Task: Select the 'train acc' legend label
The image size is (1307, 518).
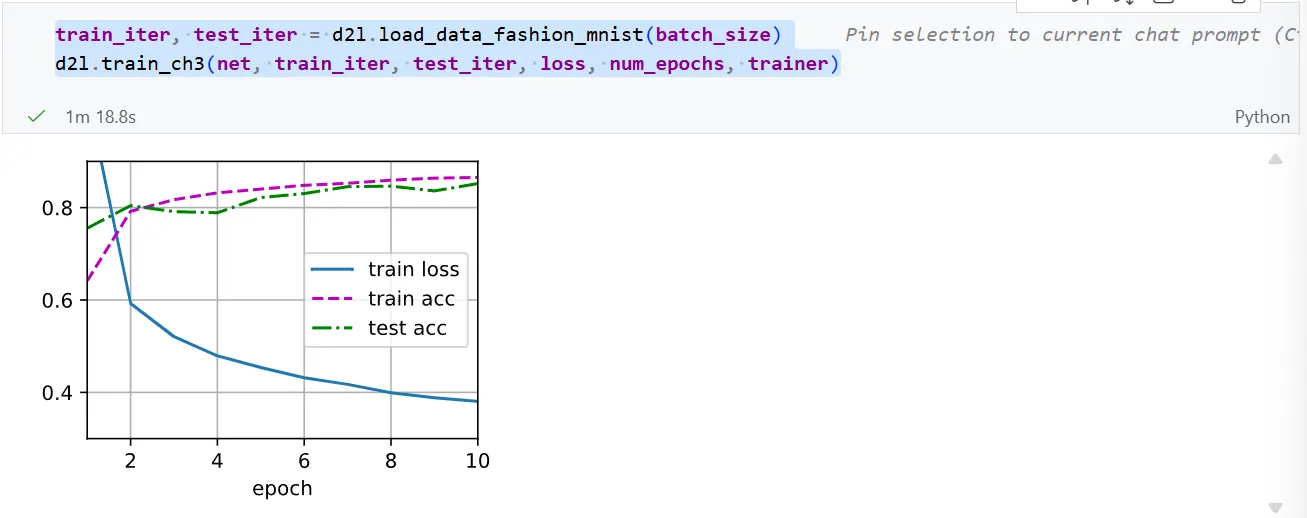Action: pyautogui.click(x=411, y=299)
